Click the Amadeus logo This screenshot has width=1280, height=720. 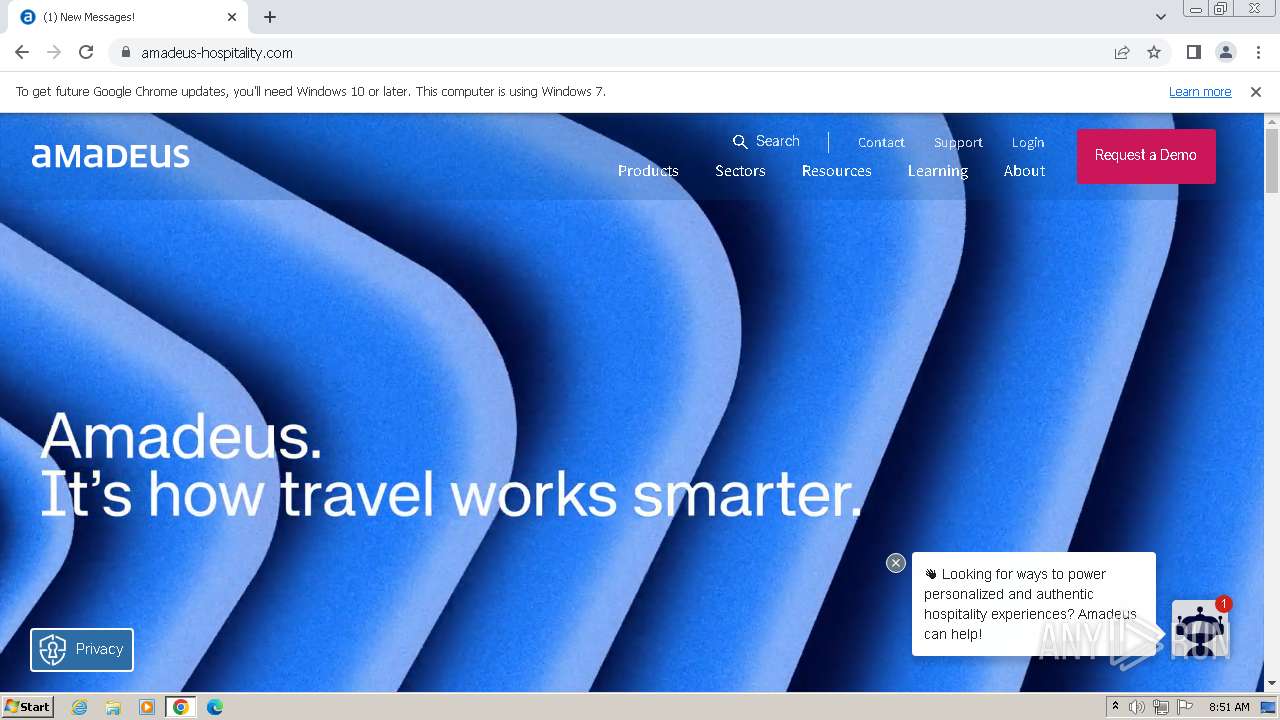[110, 155]
